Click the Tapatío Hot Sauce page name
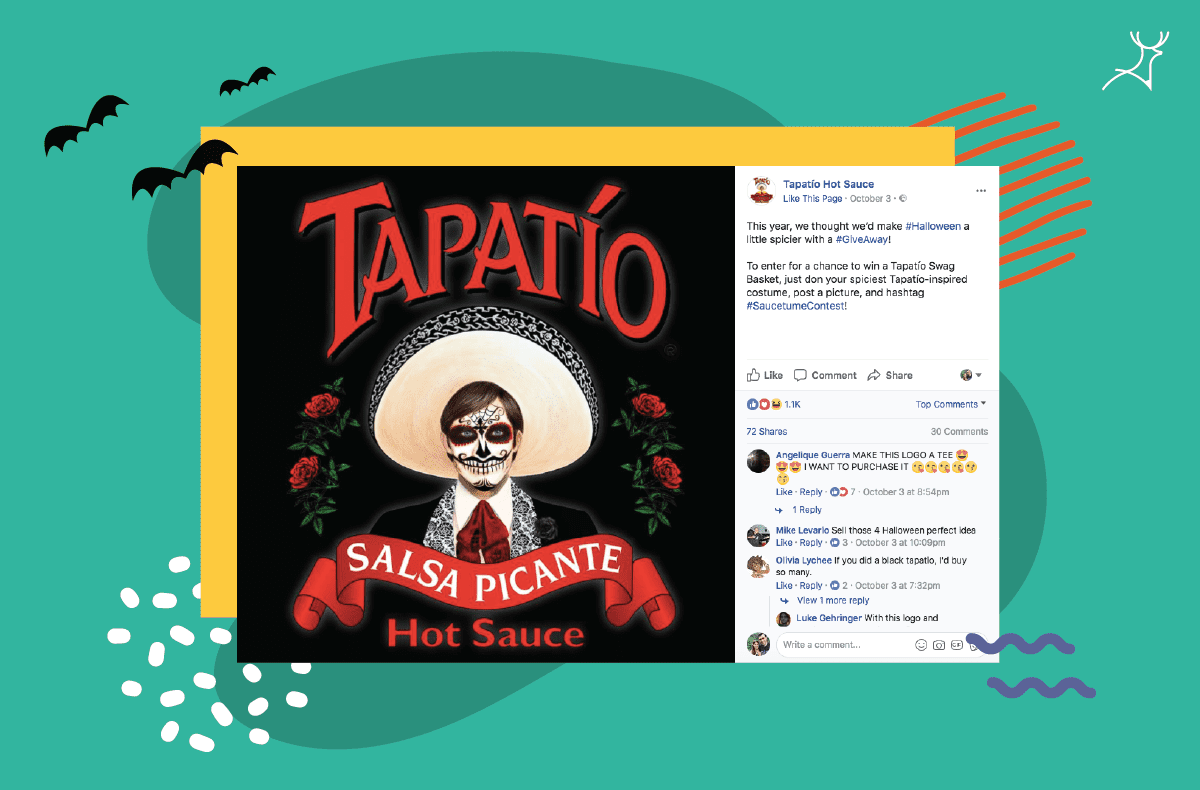This screenshot has height=790, width=1200. click(x=828, y=184)
